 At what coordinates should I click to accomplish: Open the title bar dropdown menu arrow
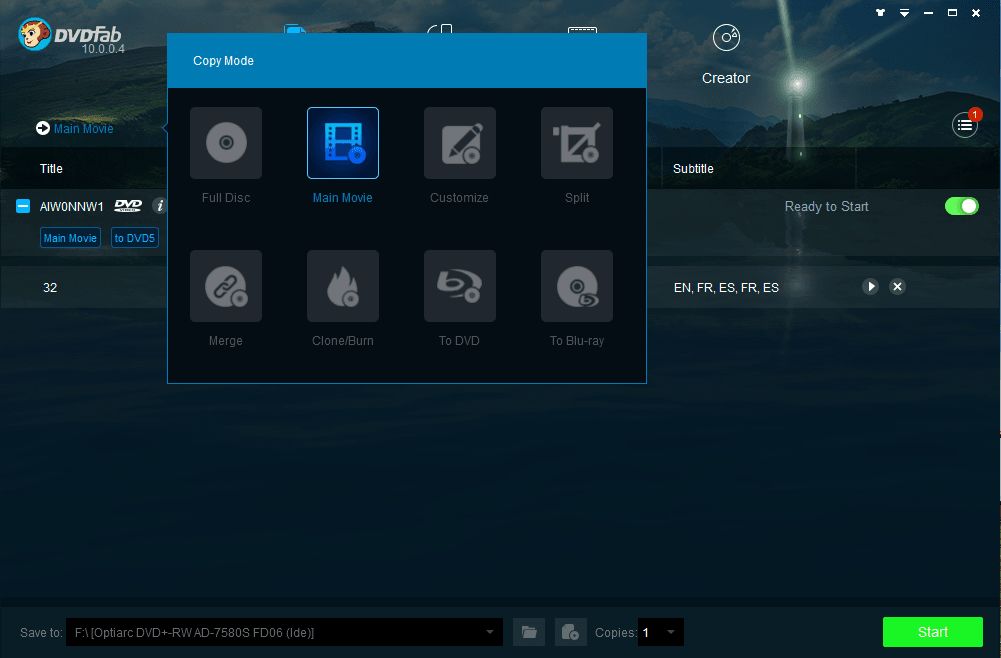point(905,13)
